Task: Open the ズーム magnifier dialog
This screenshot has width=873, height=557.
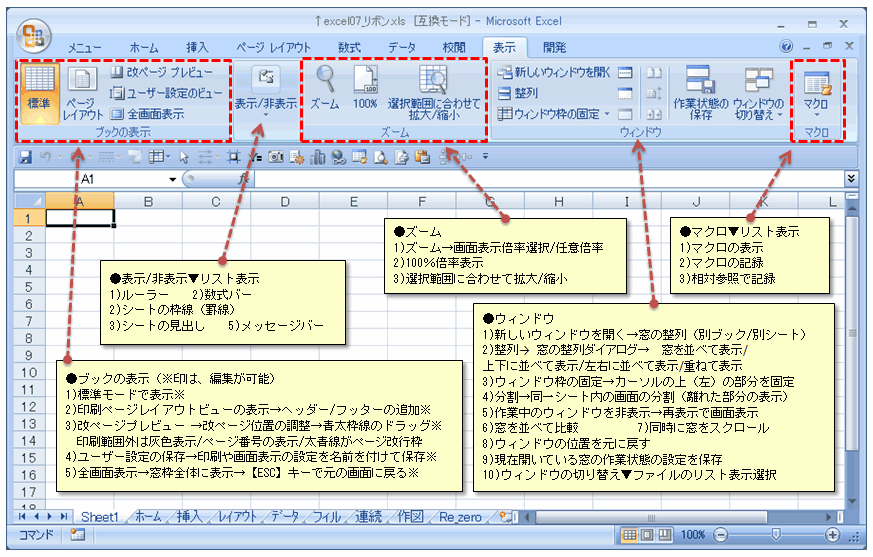Action: pos(325,87)
